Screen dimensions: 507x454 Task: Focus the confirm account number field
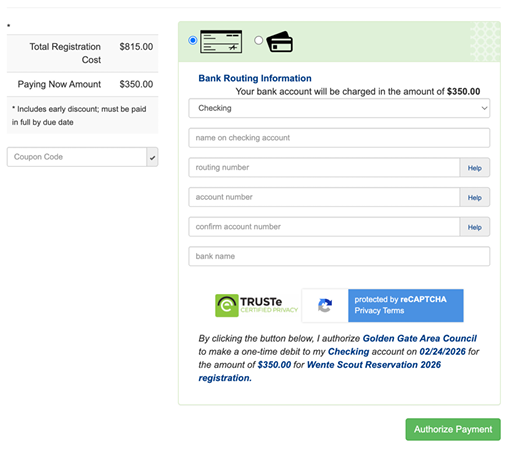(324, 227)
